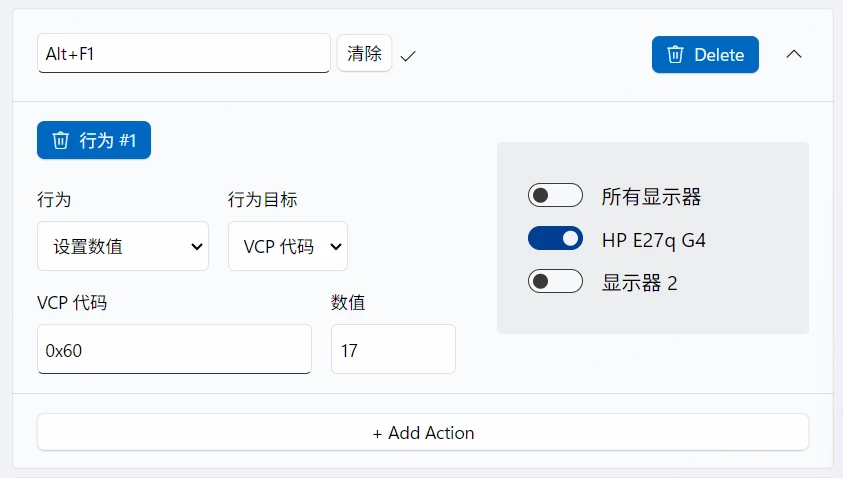This screenshot has width=843, height=478.
Task: Click the 显示器 2 label
Action: coord(639,283)
